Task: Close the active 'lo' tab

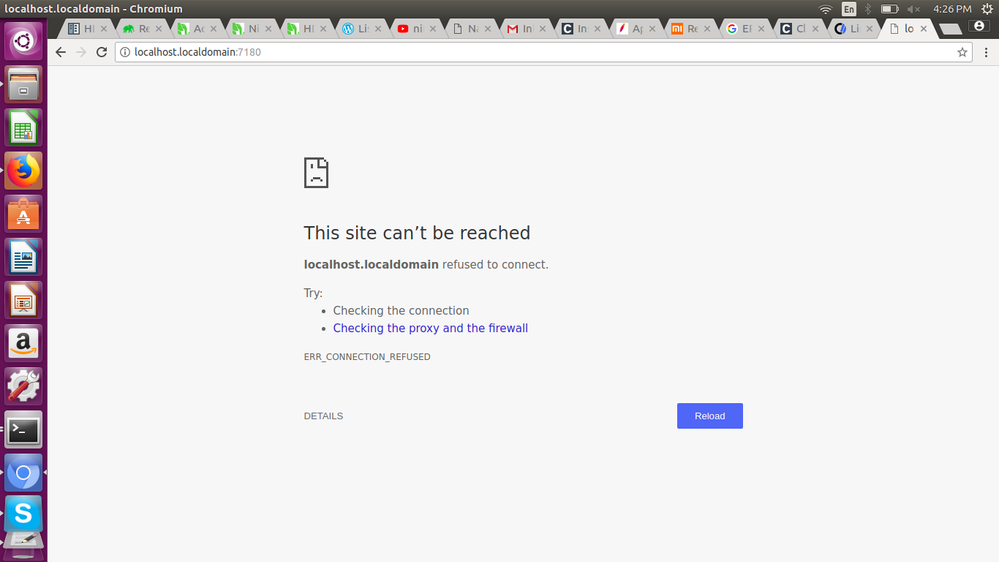Action: (923, 29)
